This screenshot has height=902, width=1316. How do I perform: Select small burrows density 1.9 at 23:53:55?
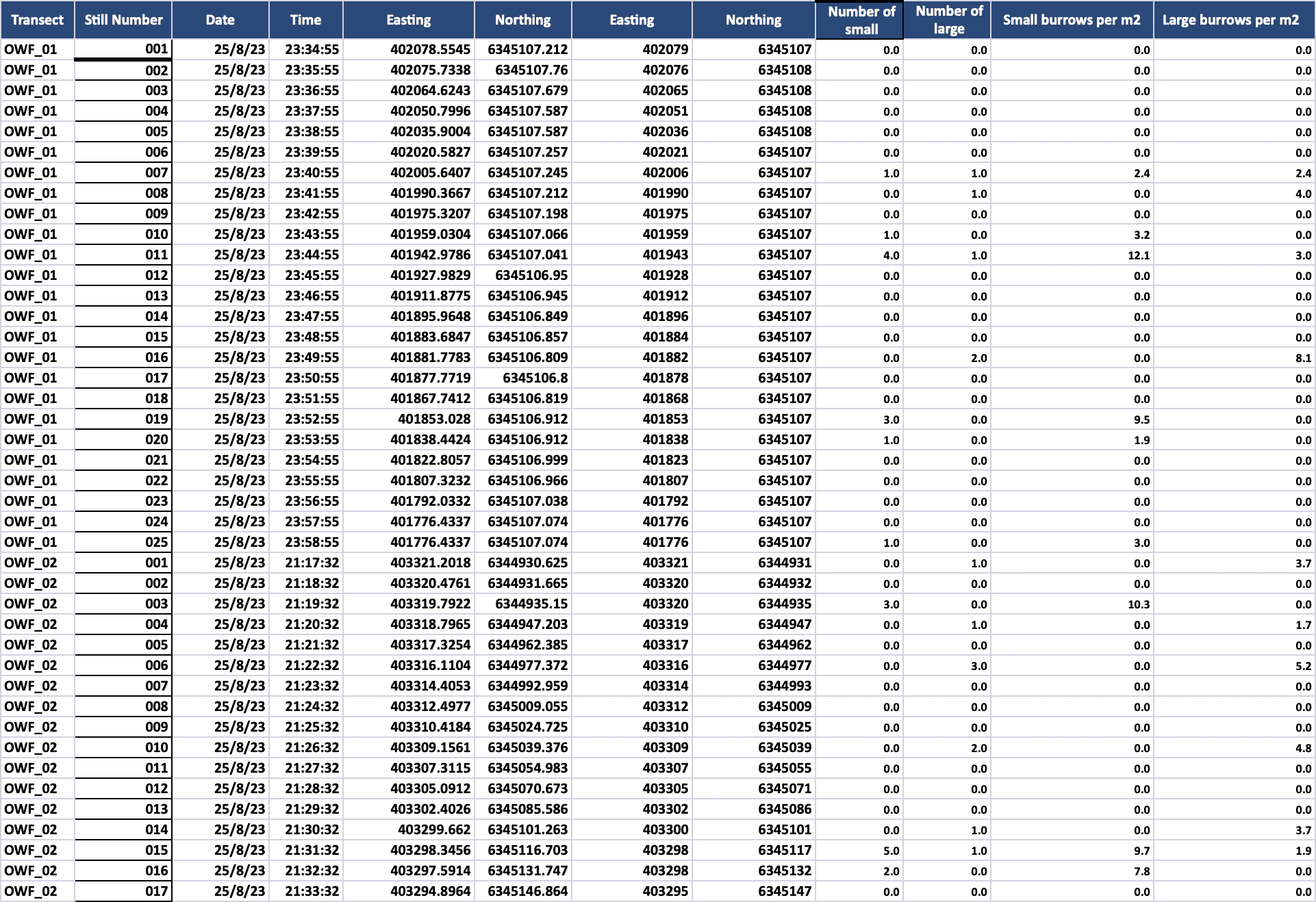(x=1072, y=439)
